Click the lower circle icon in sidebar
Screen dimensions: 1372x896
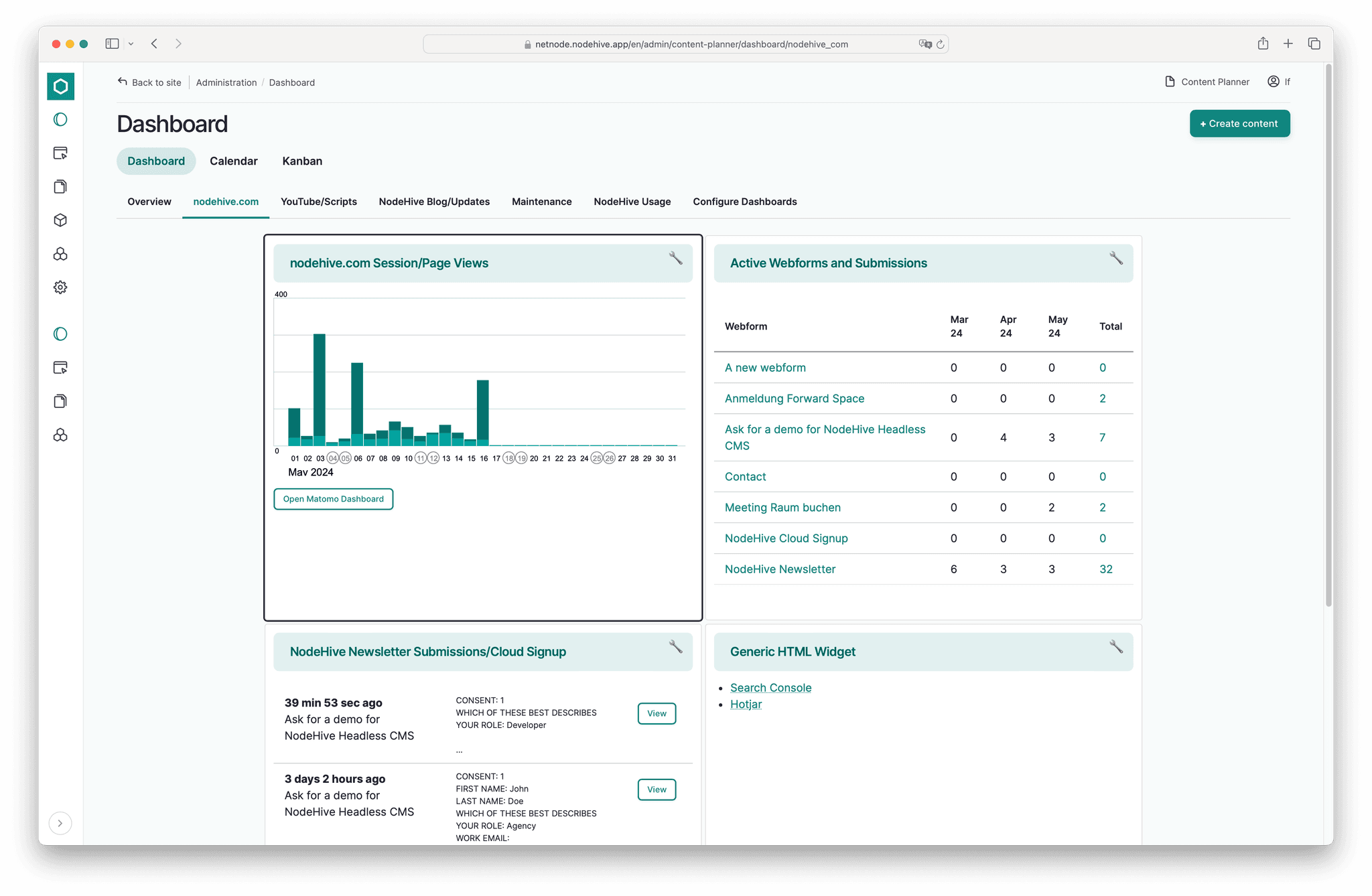click(60, 334)
